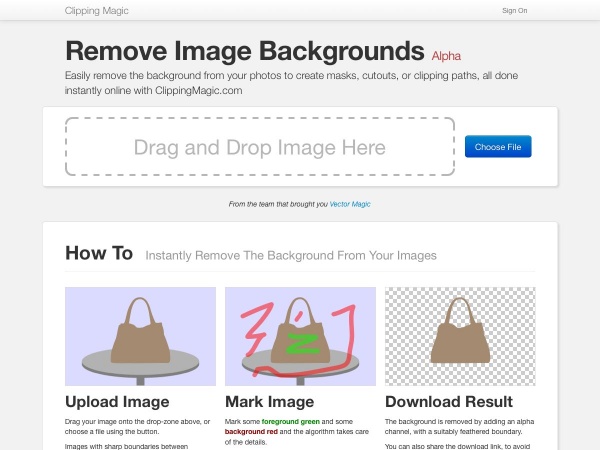
Task: Open the Vector Magic link
Action: click(350, 204)
